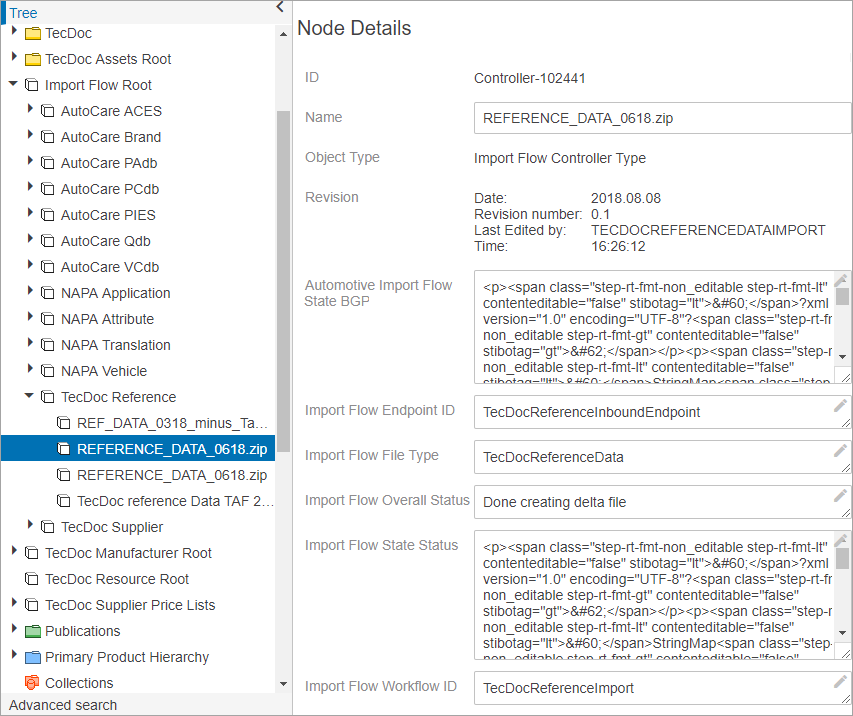Click State BGP text area scroll-down arrow

843,357
